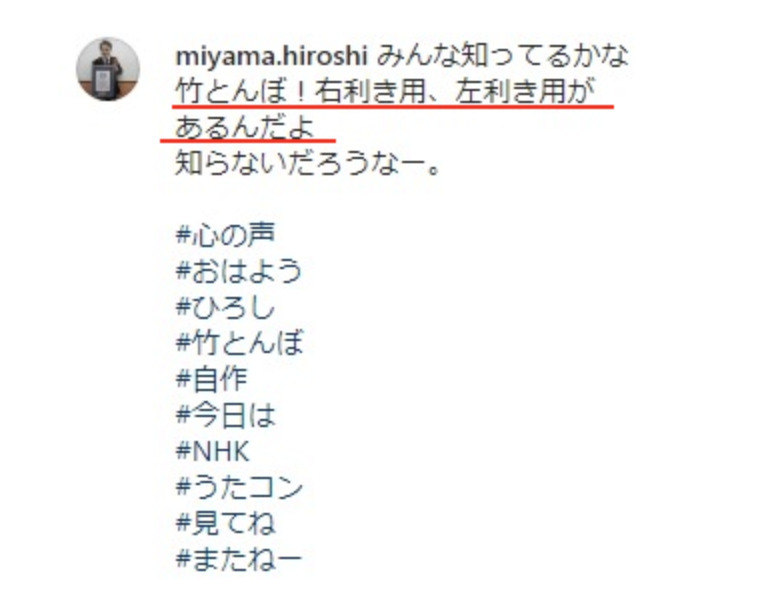The height and width of the screenshot is (594, 780).
Task: Open the #おはよう hashtag
Action: pos(239,271)
